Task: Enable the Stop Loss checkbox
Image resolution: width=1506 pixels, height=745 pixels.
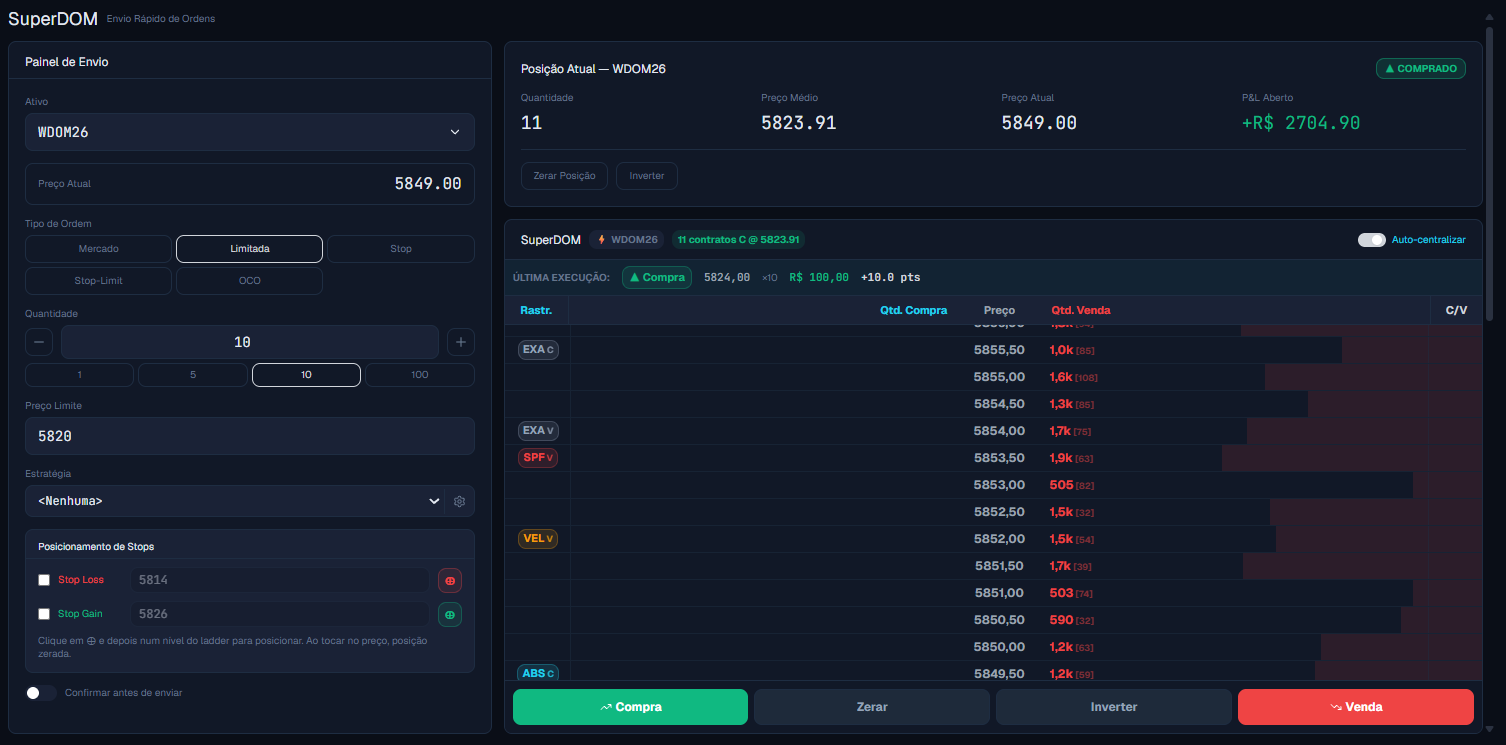Action: (x=44, y=580)
